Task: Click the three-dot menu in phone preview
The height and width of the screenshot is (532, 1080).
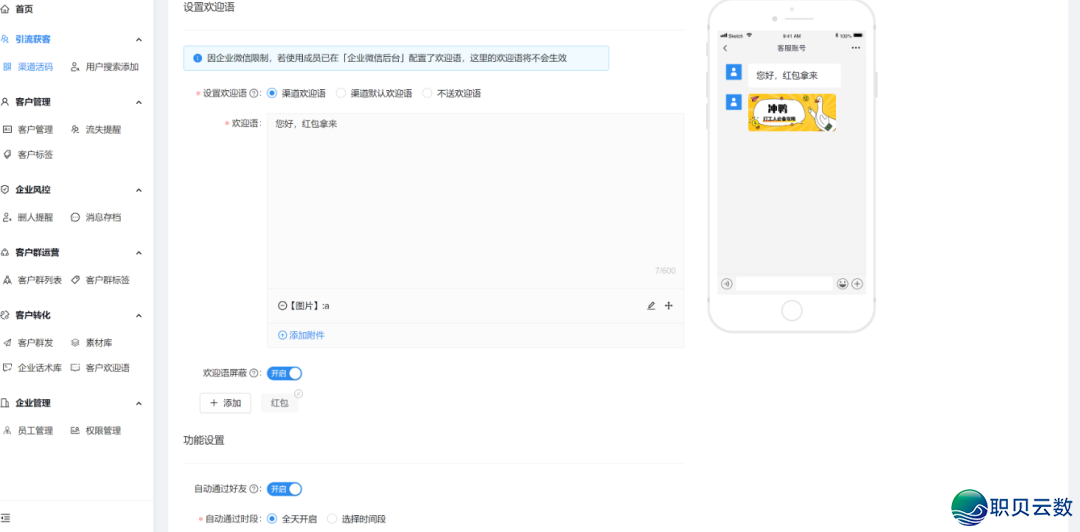Action: click(x=855, y=48)
